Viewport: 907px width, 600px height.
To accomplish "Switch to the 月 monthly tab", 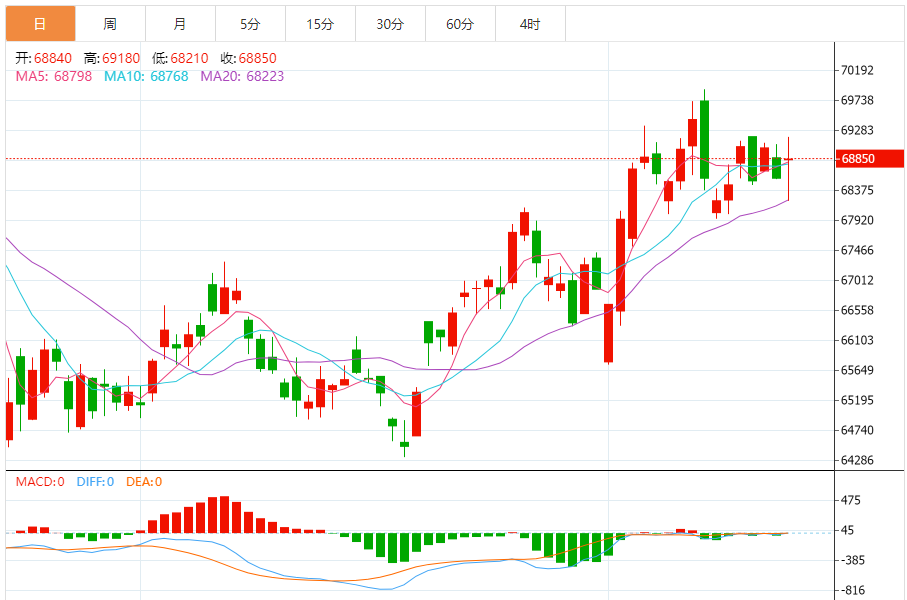I will click(180, 24).
